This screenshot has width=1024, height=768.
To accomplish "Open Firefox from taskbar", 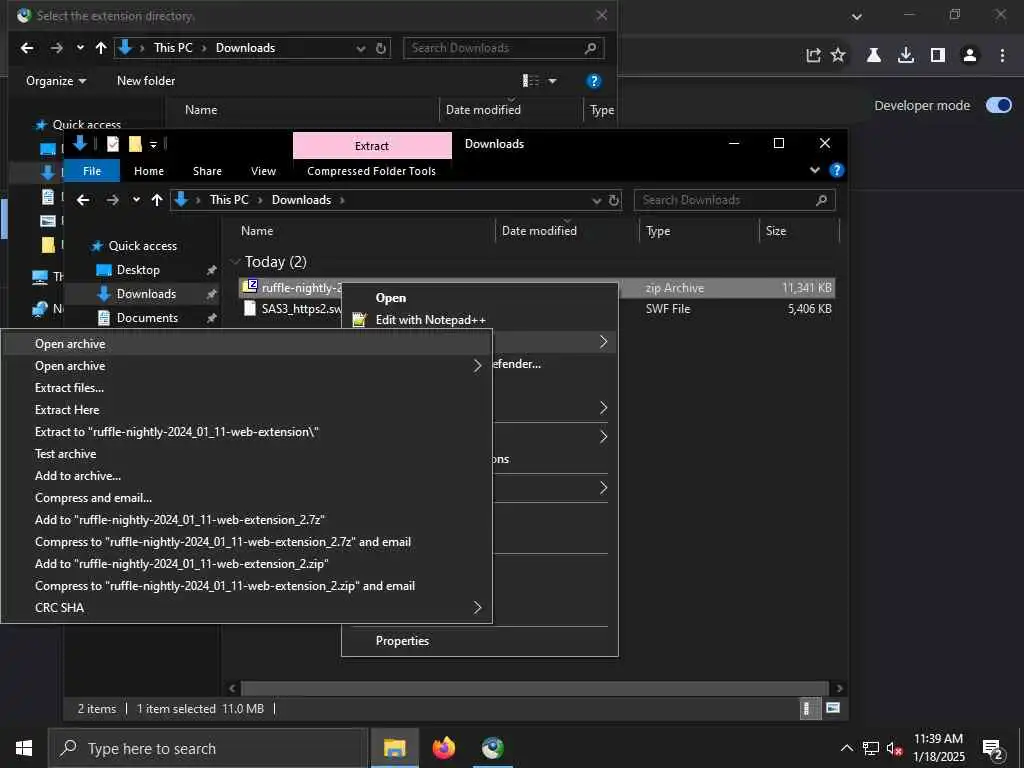I will click(443, 748).
